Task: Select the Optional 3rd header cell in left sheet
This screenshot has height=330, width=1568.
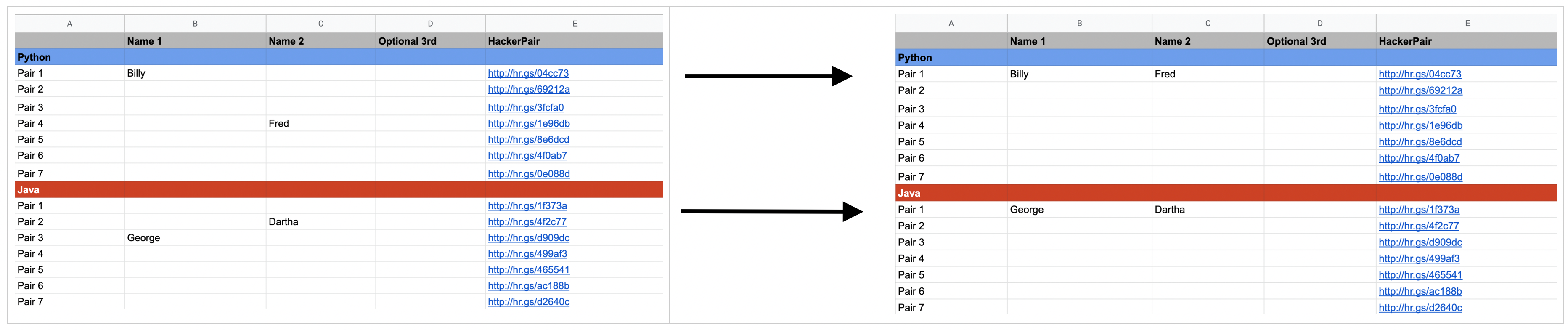Action: (407, 41)
